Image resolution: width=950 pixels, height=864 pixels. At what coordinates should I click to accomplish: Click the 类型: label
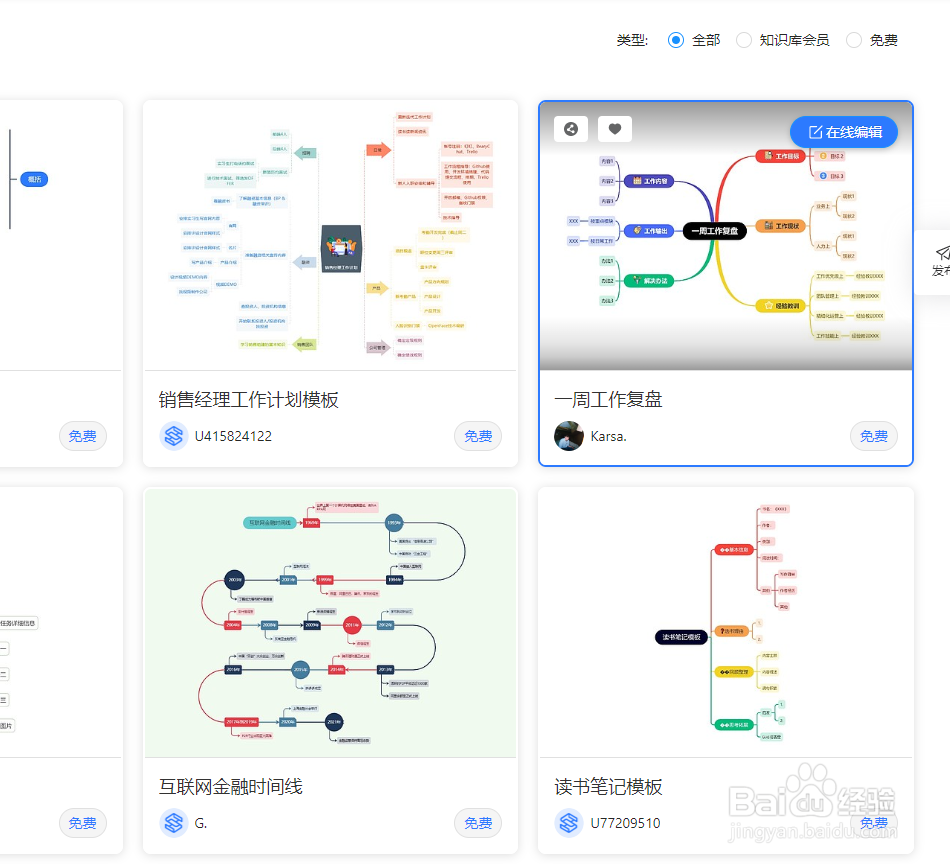633,41
